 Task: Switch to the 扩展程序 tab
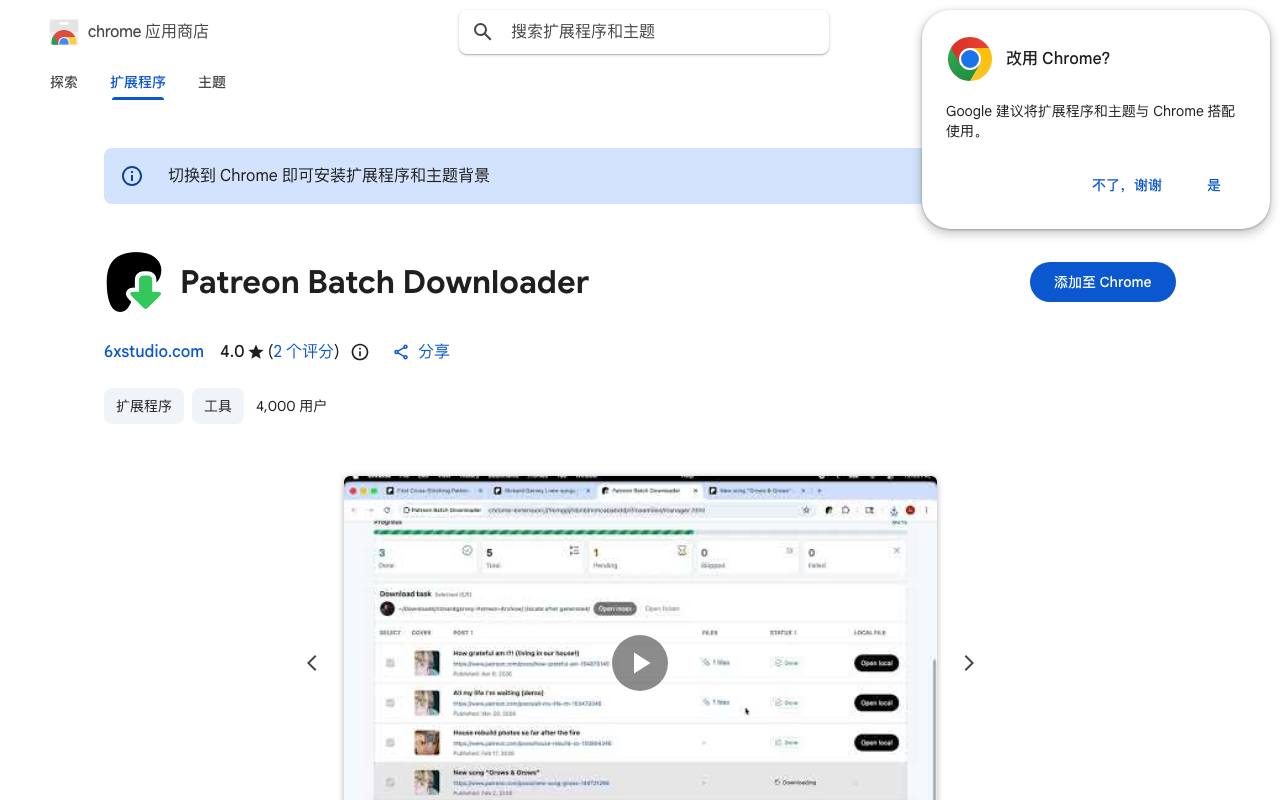[138, 82]
